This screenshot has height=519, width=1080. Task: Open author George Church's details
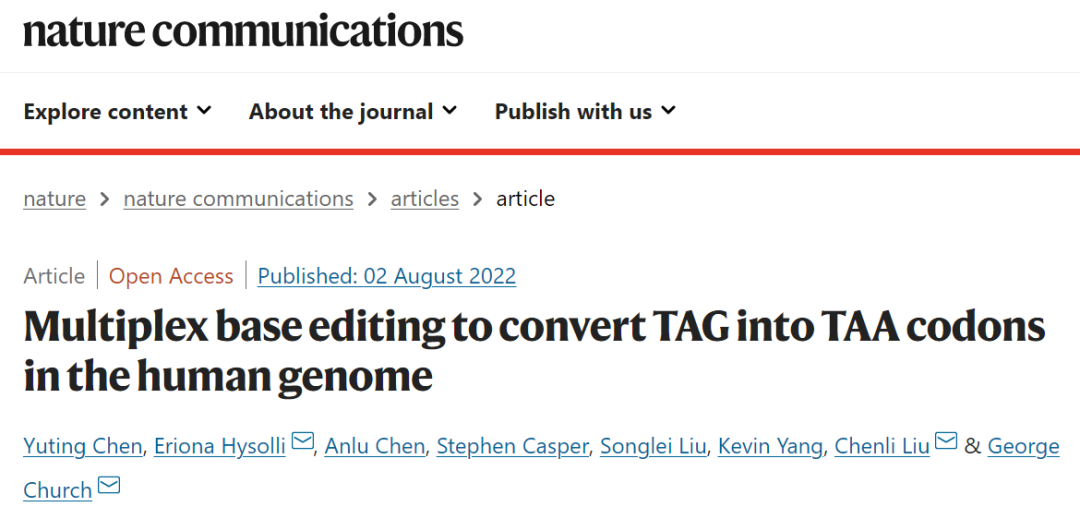(1023, 446)
